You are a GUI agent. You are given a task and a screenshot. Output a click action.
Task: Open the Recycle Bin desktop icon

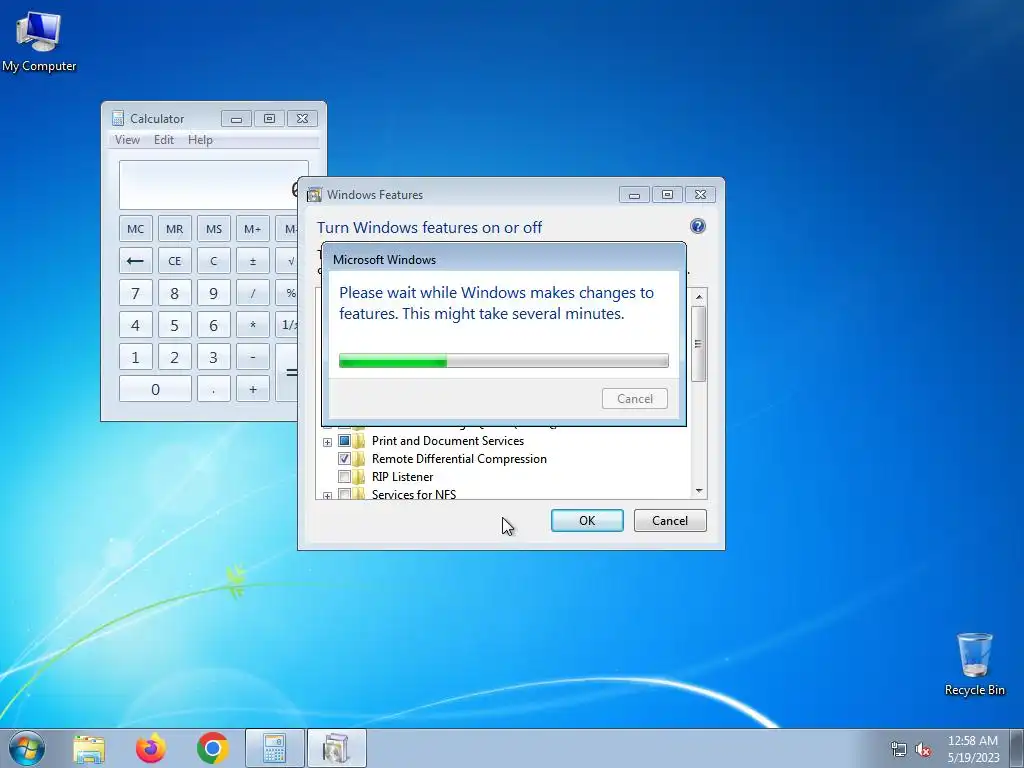(974, 664)
